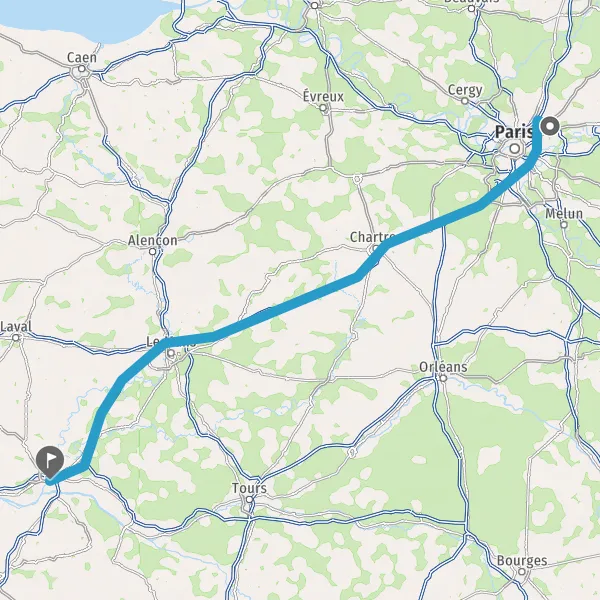Select the Caen city marker

pyautogui.click(x=82, y=69)
